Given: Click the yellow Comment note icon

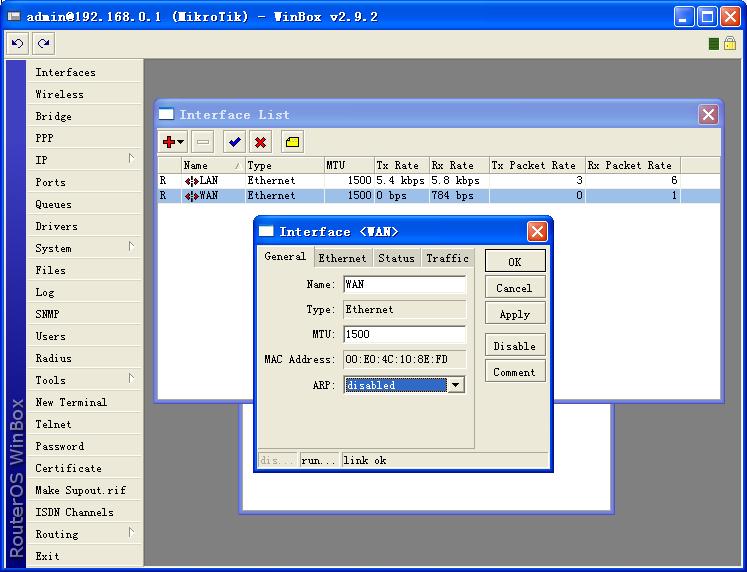Looking at the screenshot, I should [x=292, y=142].
